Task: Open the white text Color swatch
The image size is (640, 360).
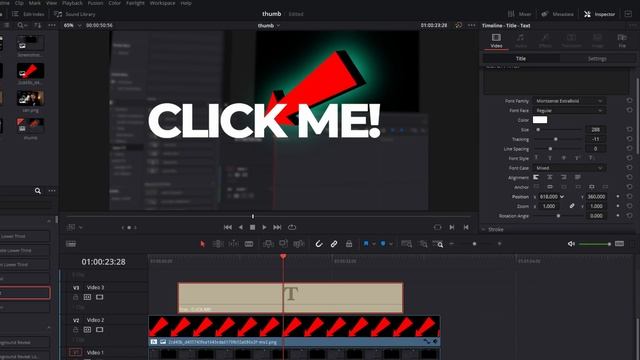Action: [x=540, y=120]
